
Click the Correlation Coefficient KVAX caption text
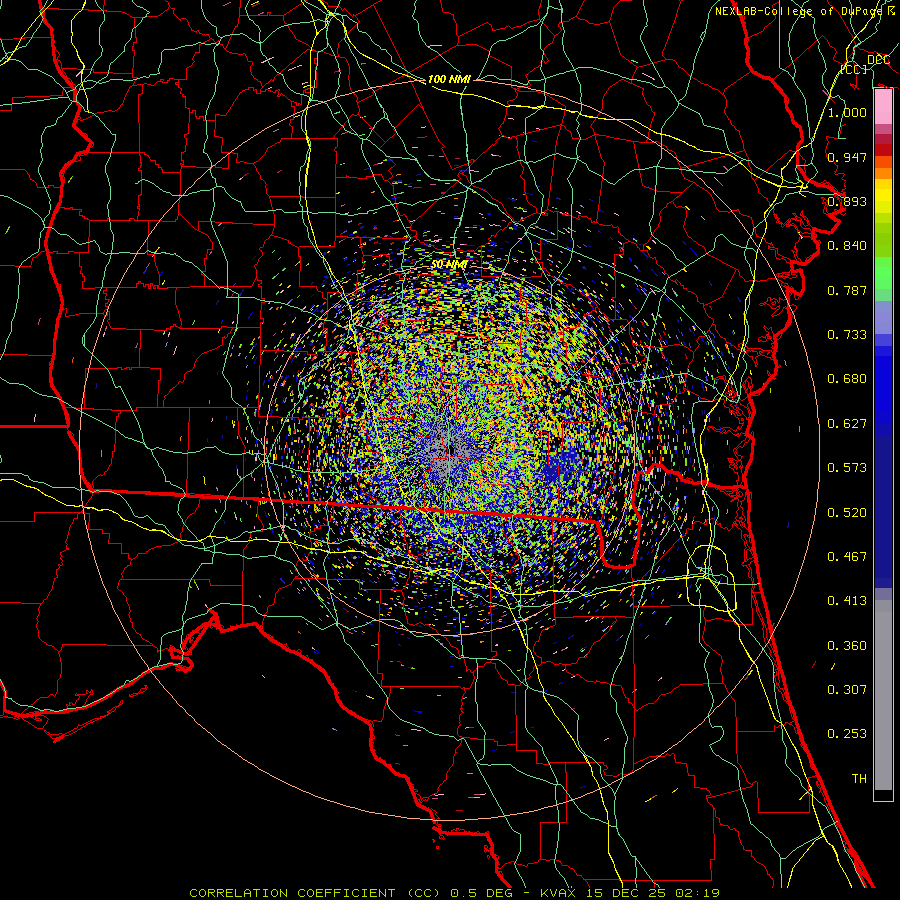tap(454, 893)
